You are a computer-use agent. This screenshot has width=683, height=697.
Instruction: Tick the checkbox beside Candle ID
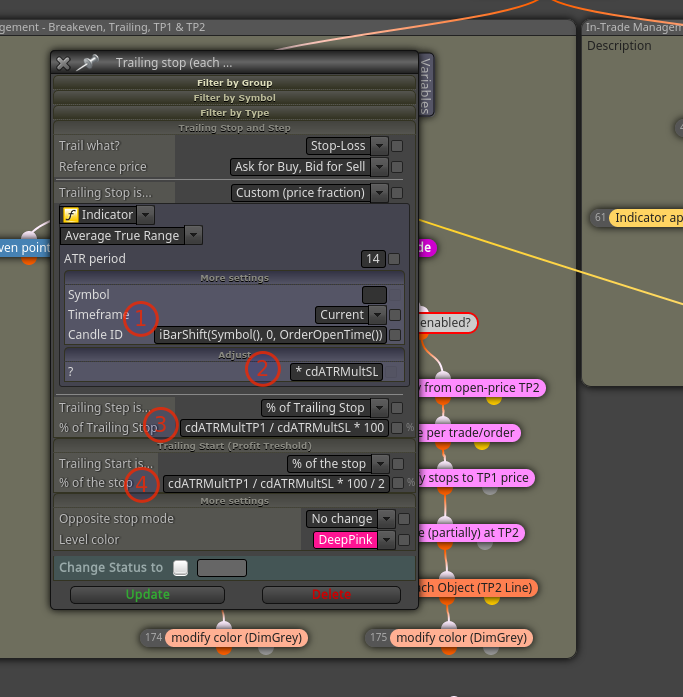395,335
